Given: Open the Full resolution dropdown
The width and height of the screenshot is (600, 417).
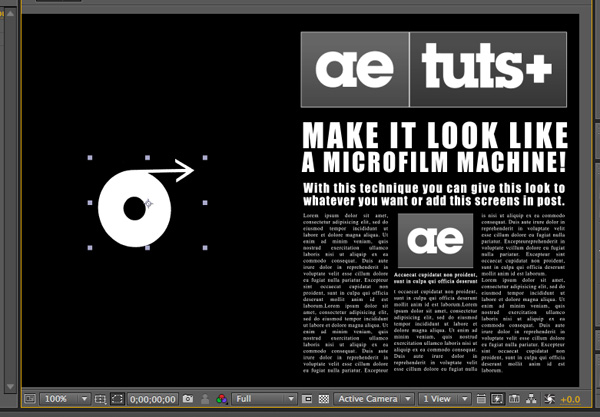Looking at the screenshot, I should point(264,399).
